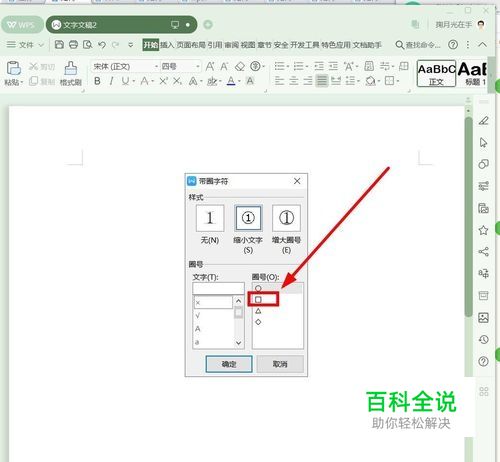
Task: Click the font color A swatch
Action: 231,81
